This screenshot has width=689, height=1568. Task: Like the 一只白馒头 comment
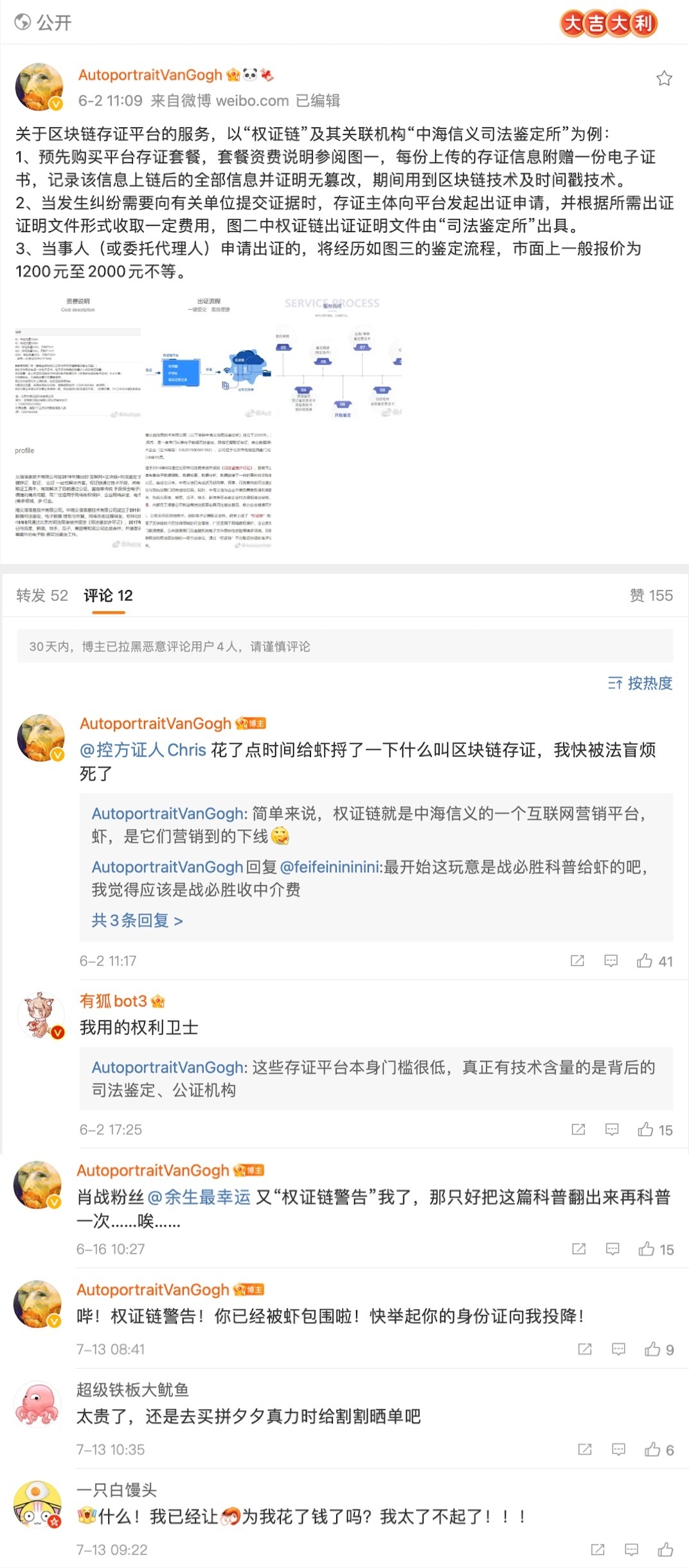coord(665,1549)
